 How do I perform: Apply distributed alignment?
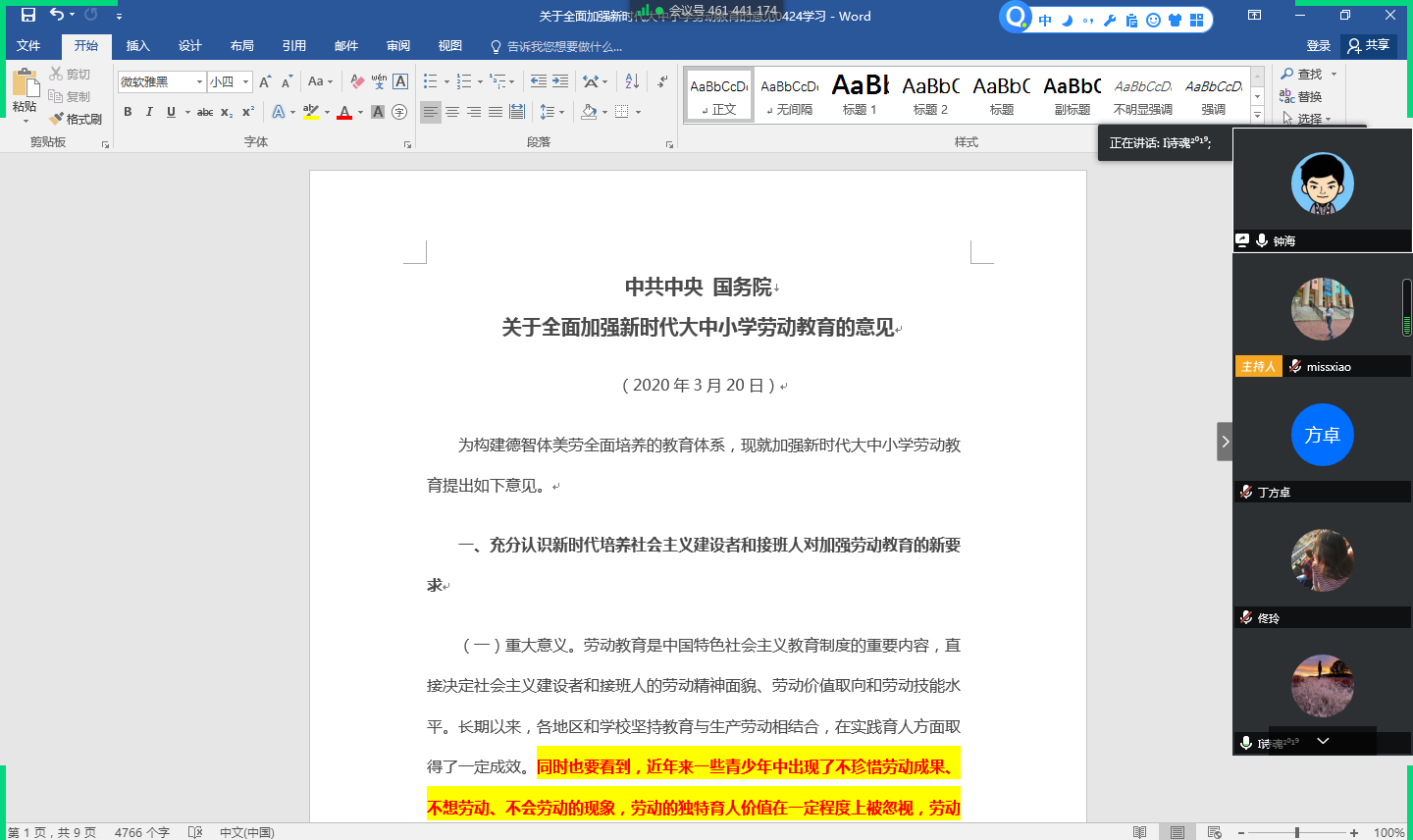click(517, 112)
